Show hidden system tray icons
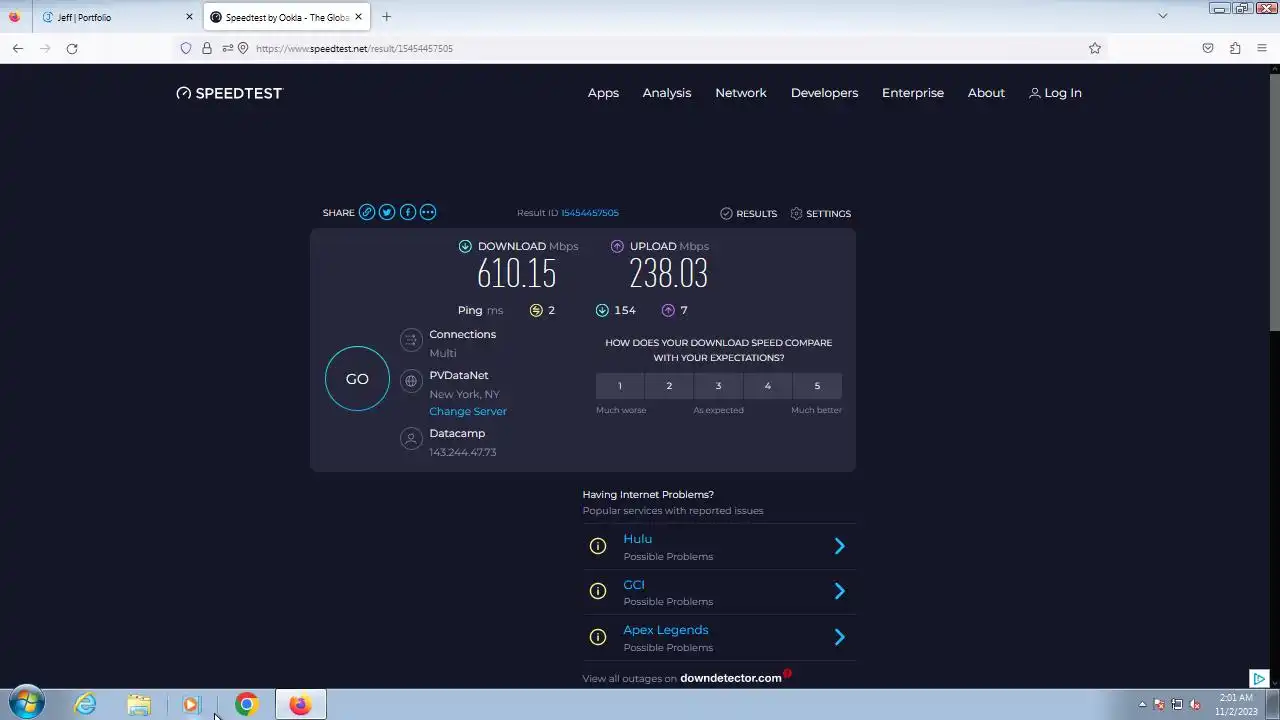 pyautogui.click(x=1142, y=704)
